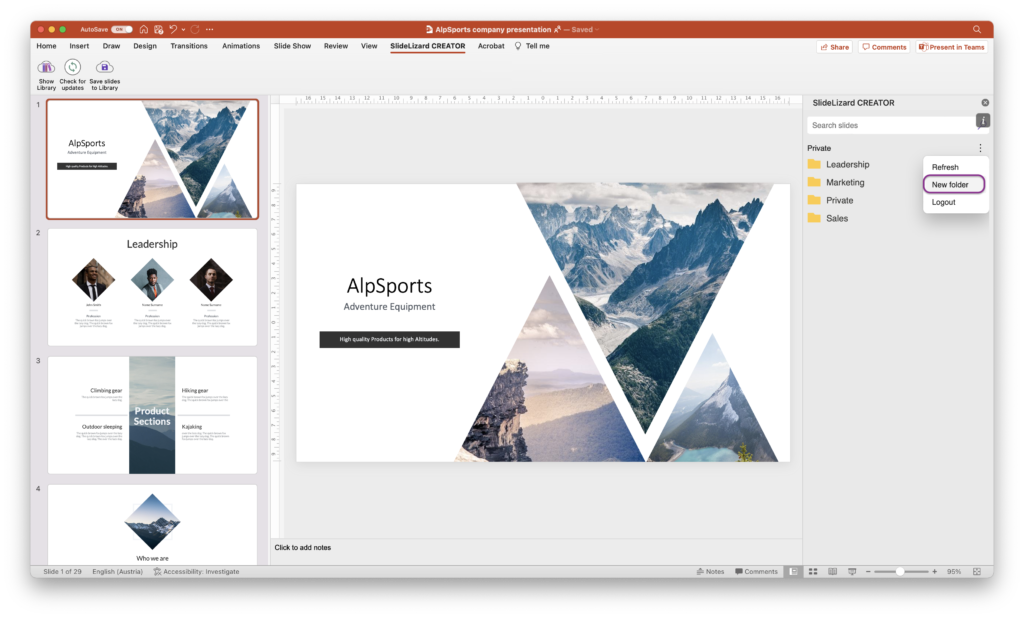Open the Tell me lightbulb search
Viewport: 1024px width, 618px height.
pos(518,46)
